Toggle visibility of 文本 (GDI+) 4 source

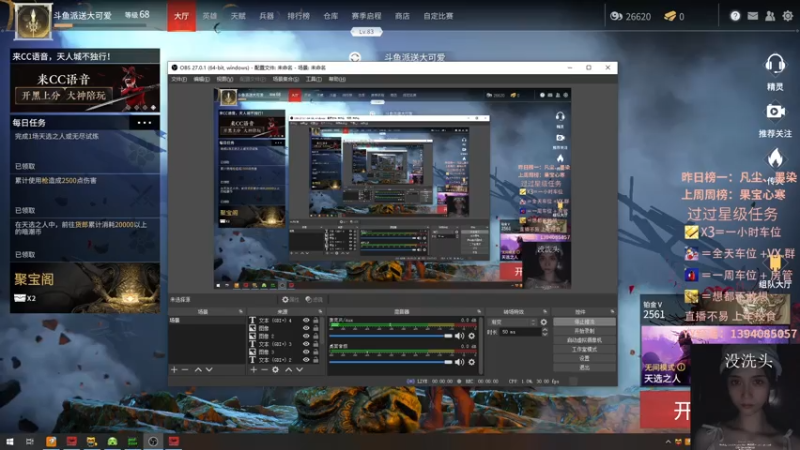pos(306,320)
